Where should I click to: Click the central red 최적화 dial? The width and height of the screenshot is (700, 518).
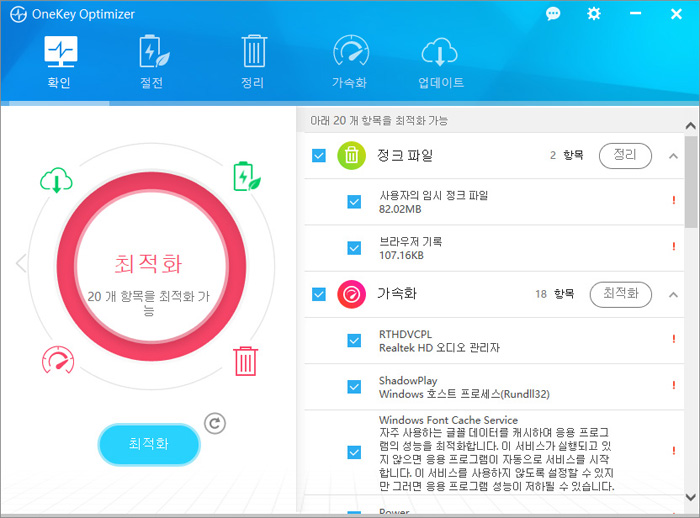tap(149, 266)
